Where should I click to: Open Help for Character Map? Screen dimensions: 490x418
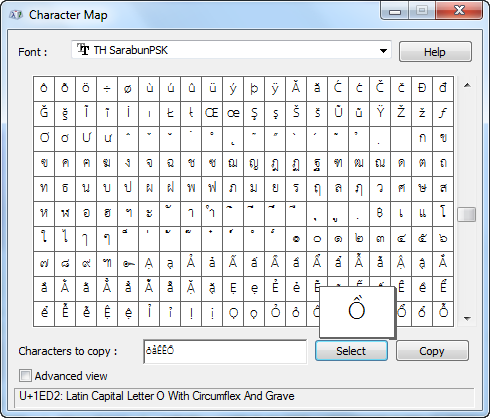pyautogui.click(x=435, y=52)
